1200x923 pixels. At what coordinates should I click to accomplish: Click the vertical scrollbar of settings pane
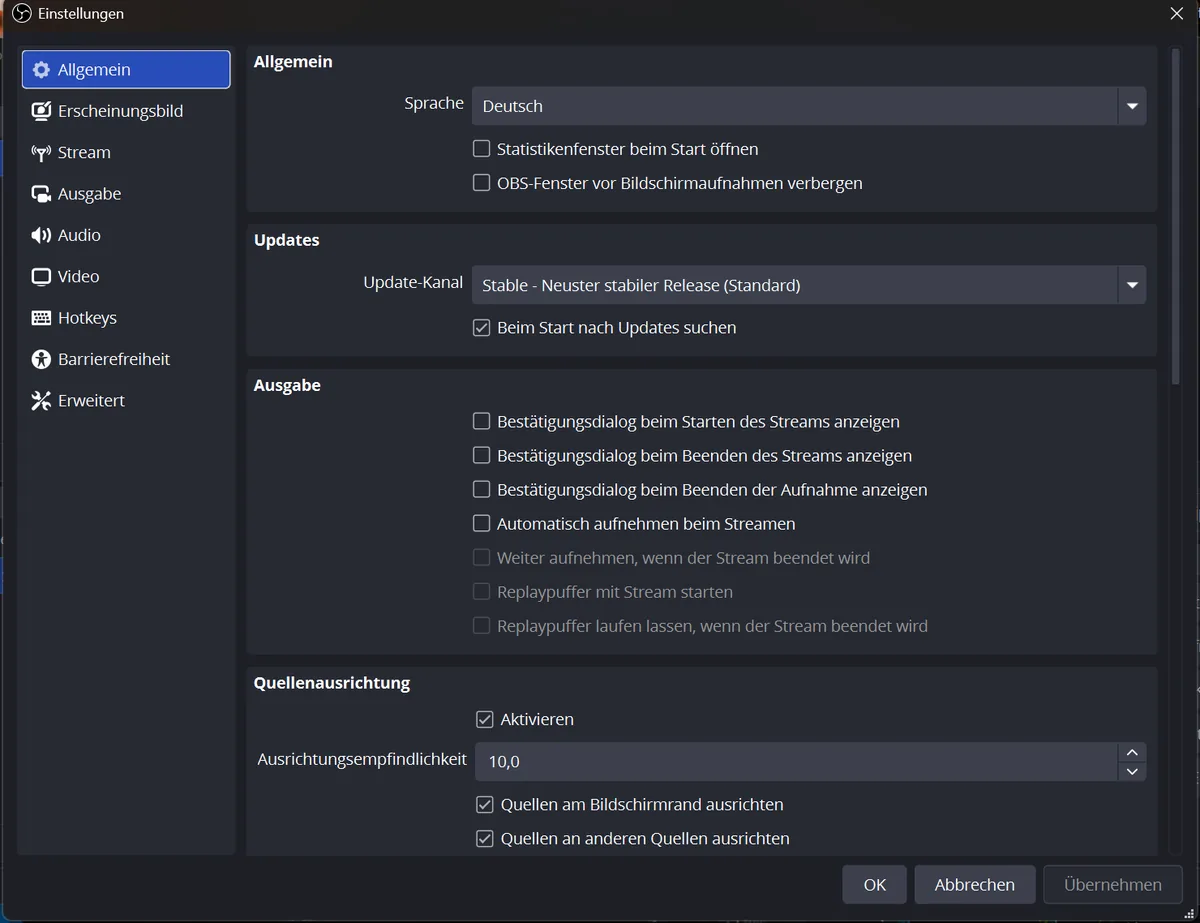tap(1176, 217)
